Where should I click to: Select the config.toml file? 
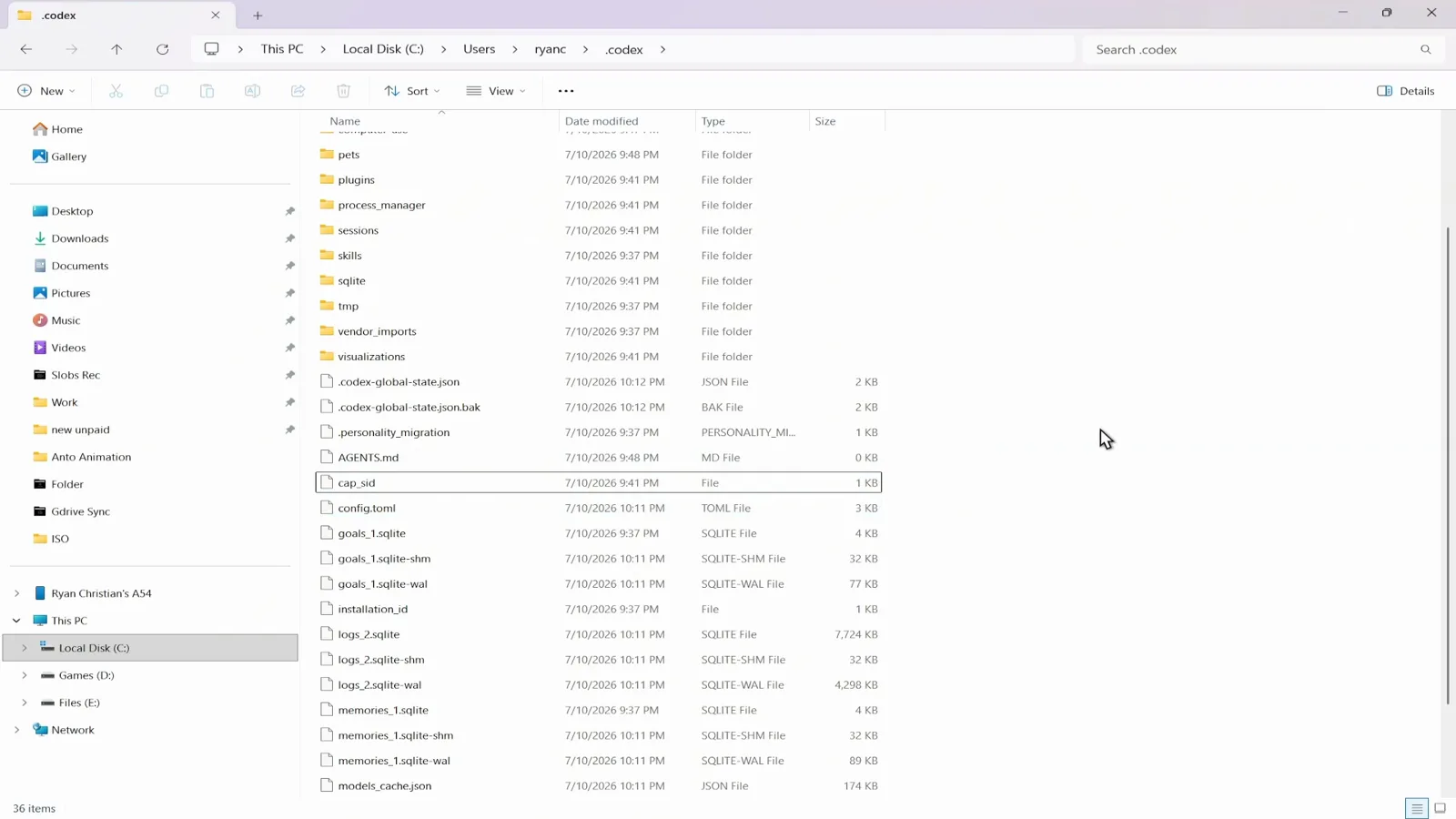pyautogui.click(x=599, y=508)
